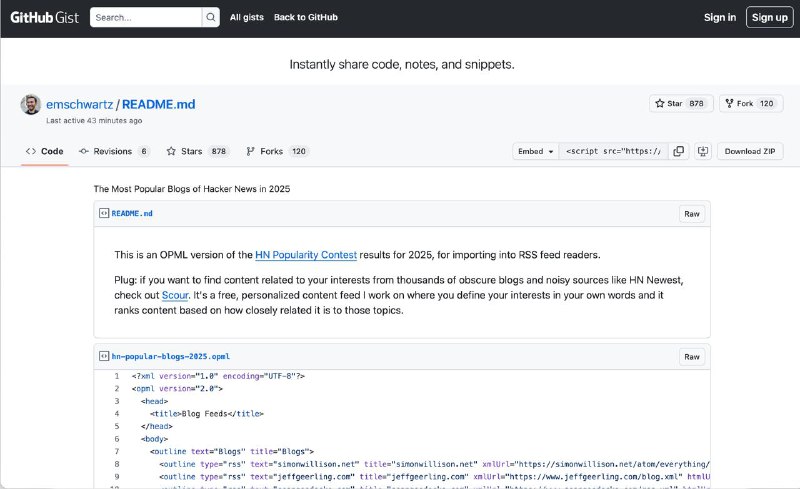Switch to the Revisions tab
800x489 pixels.
[x=113, y=151]
